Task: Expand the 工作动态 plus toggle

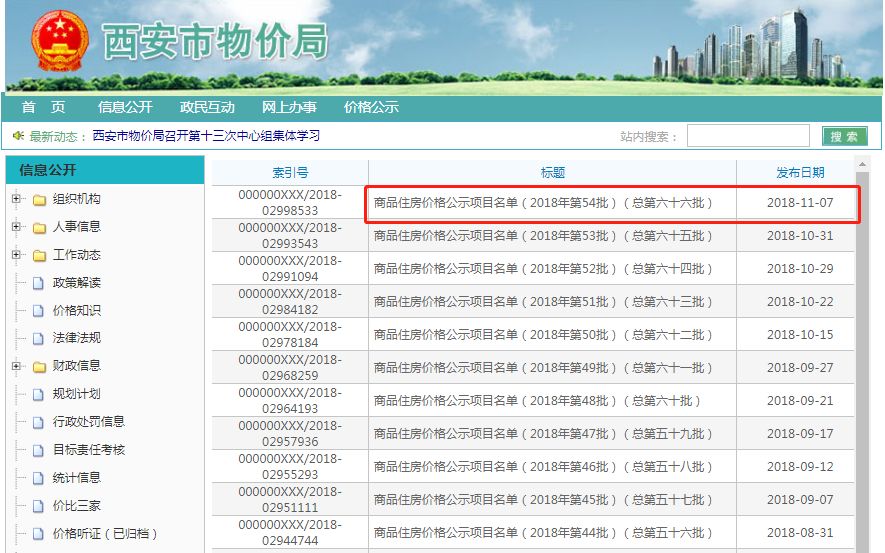Action: click(16, 255)
